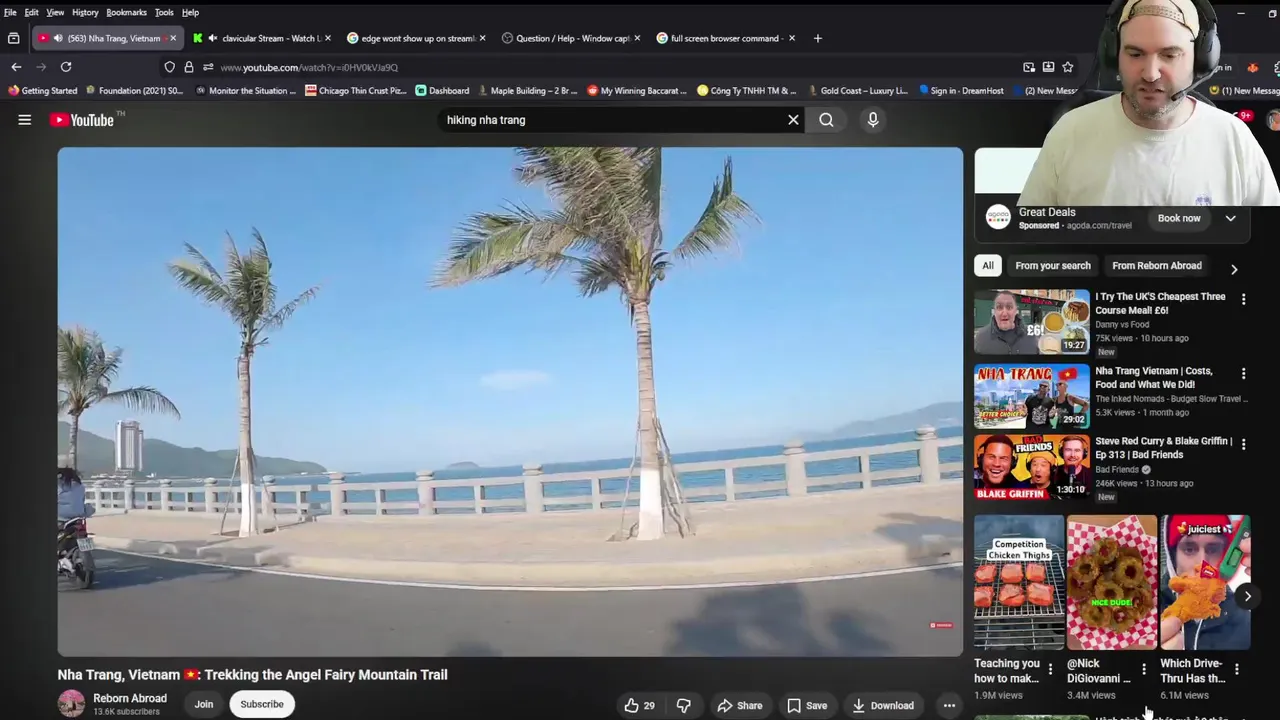Open the Gold Coast Luxury bookmark

pos(857,90)
